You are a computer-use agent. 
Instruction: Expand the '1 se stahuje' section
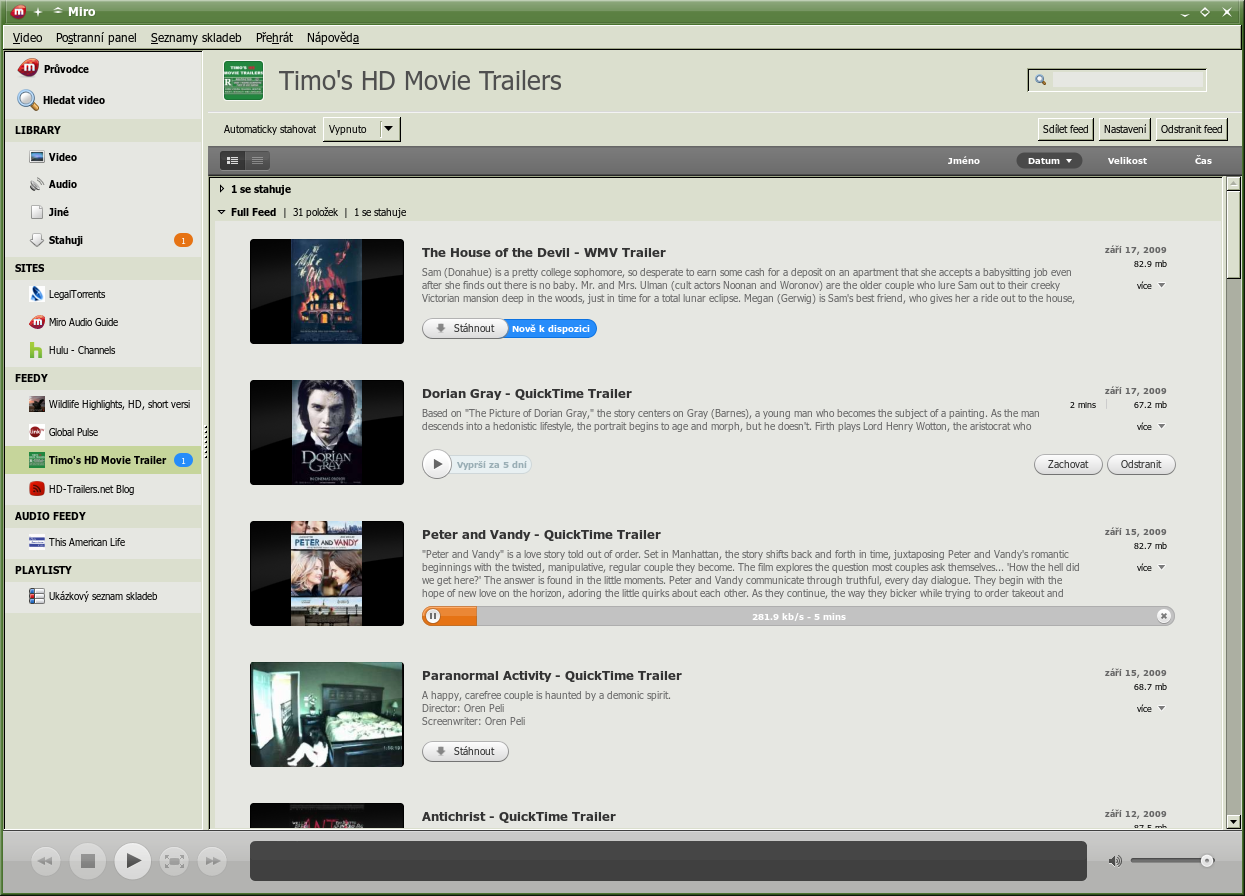(221, 189)
